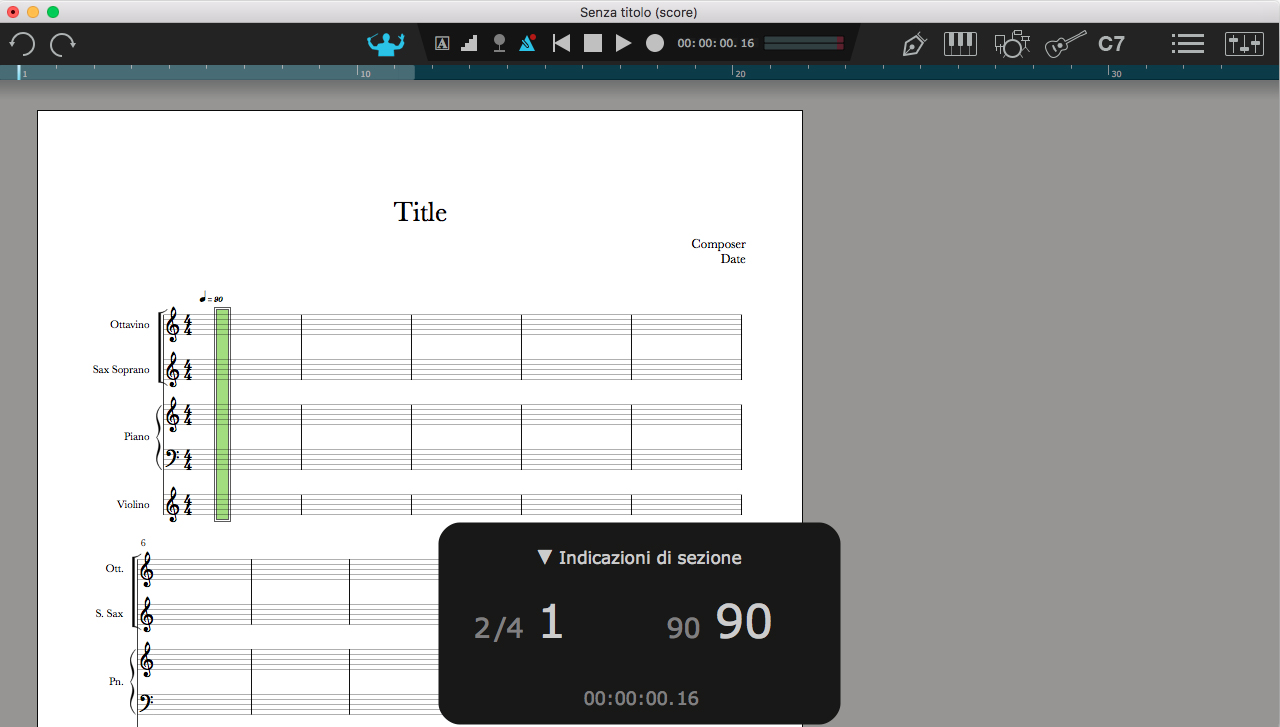
Task: Toggle the staircase steps icon in transport
Action: pyautogui.click(x=470, y=43)
